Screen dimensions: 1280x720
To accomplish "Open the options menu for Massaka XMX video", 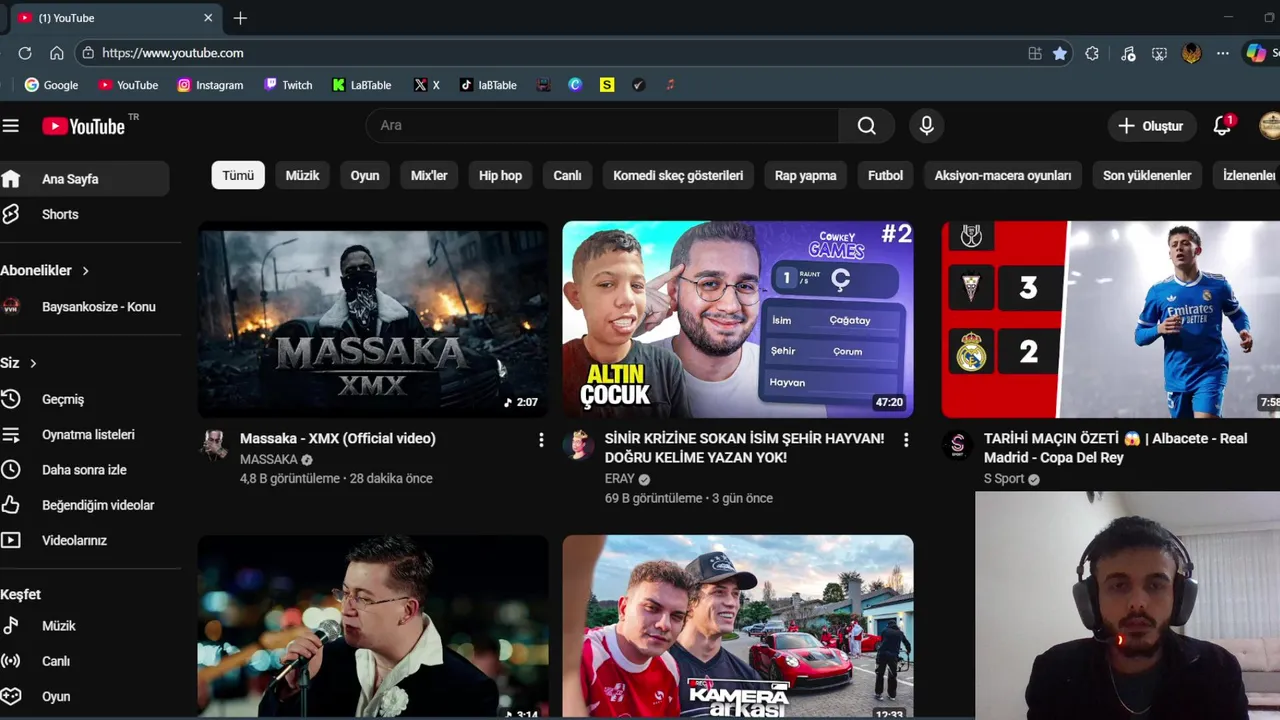I will point(541,440).
